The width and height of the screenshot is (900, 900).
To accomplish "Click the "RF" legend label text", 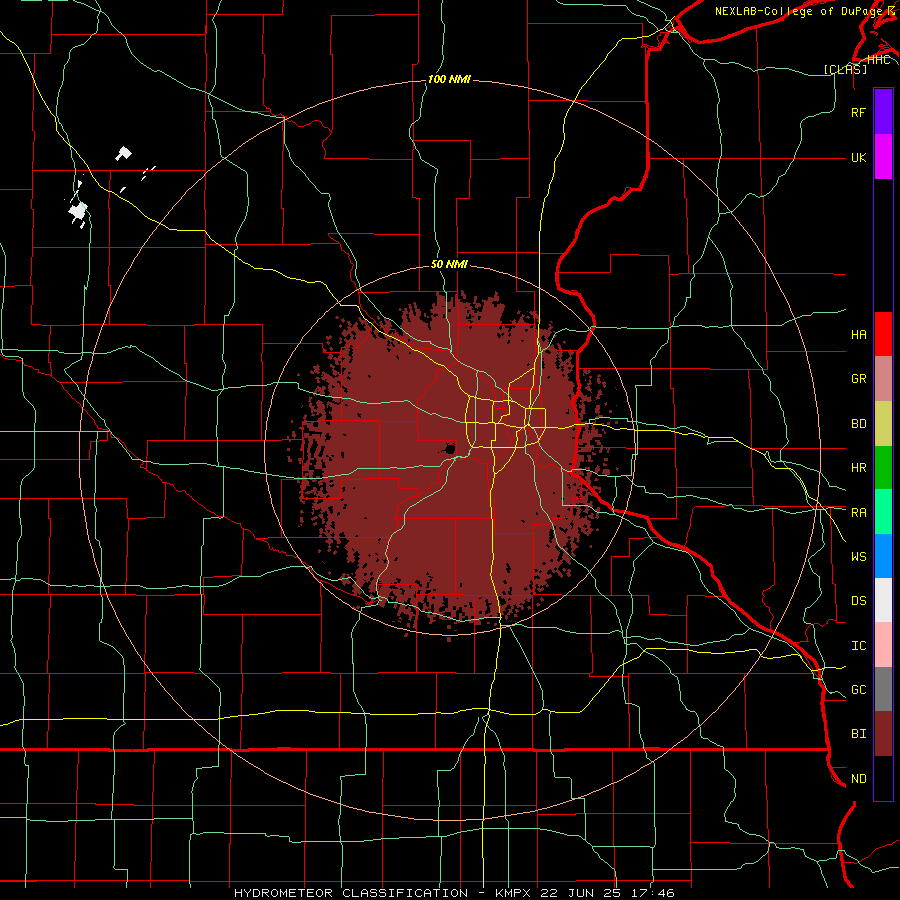I will pos(858,112).
